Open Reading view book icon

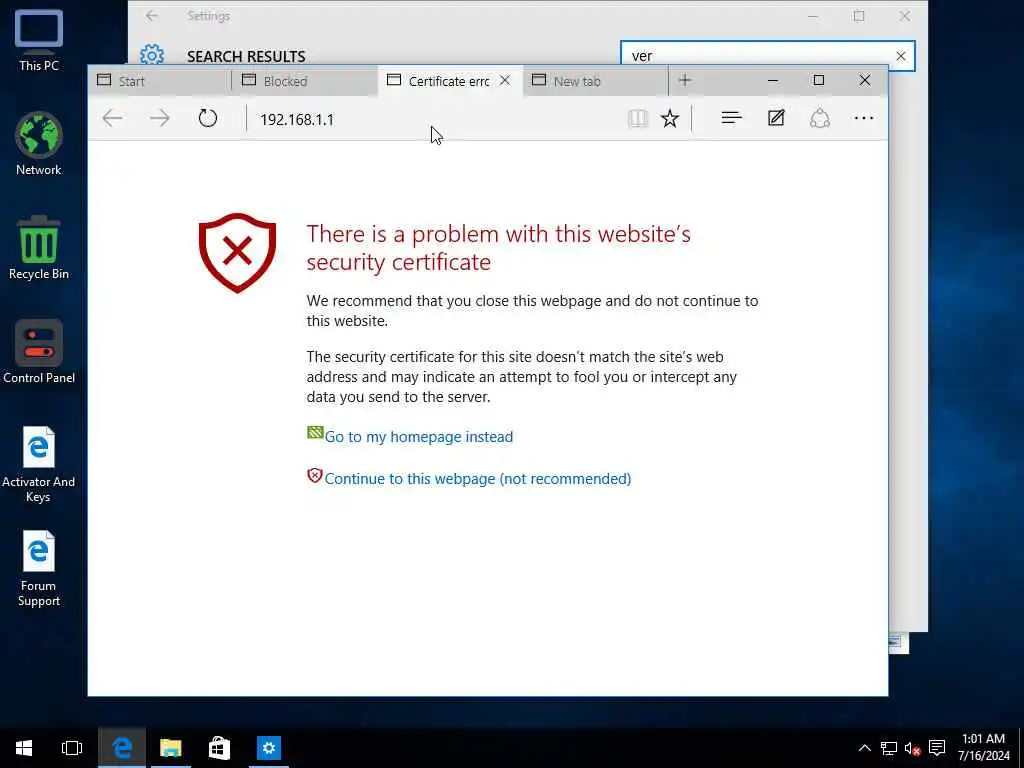(638, 118)
